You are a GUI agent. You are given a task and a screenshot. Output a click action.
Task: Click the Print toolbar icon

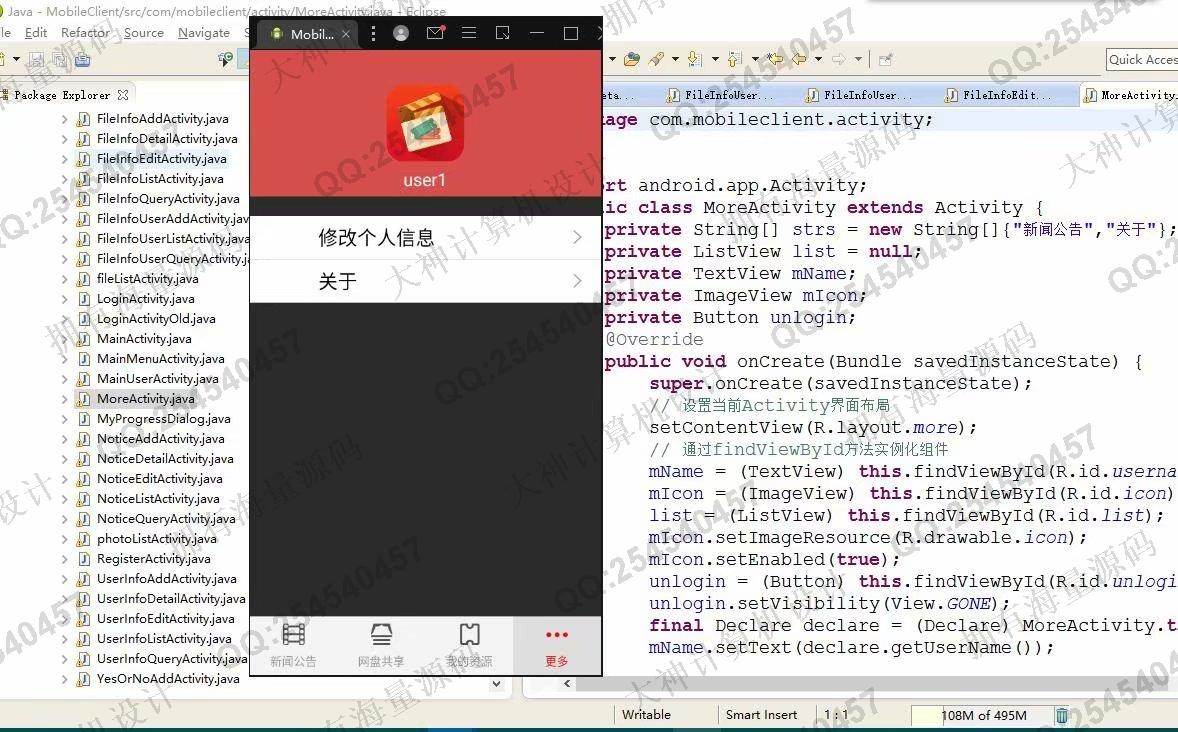[x=82, y=59]
